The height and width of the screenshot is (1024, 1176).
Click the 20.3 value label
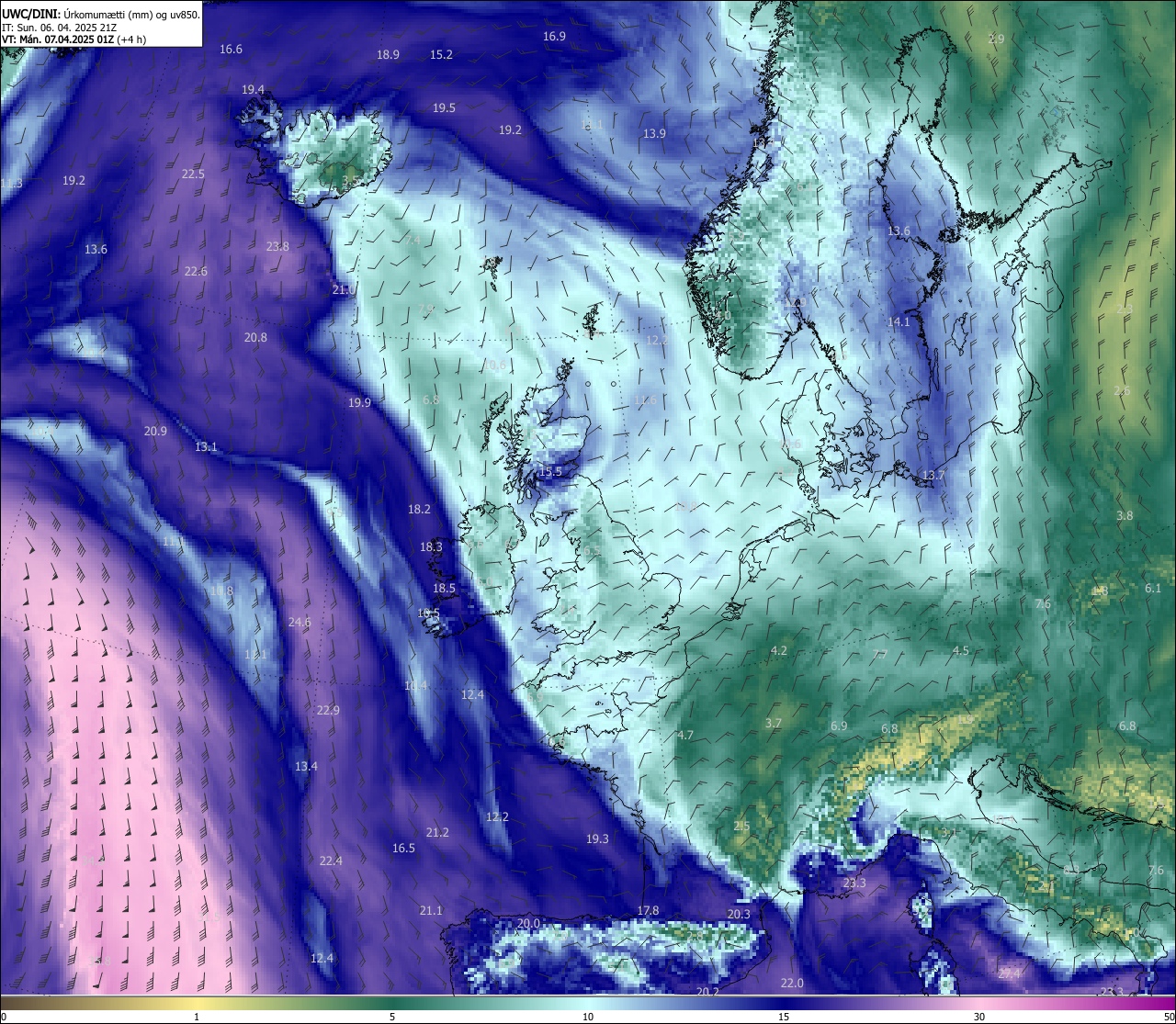coord(739,915)
